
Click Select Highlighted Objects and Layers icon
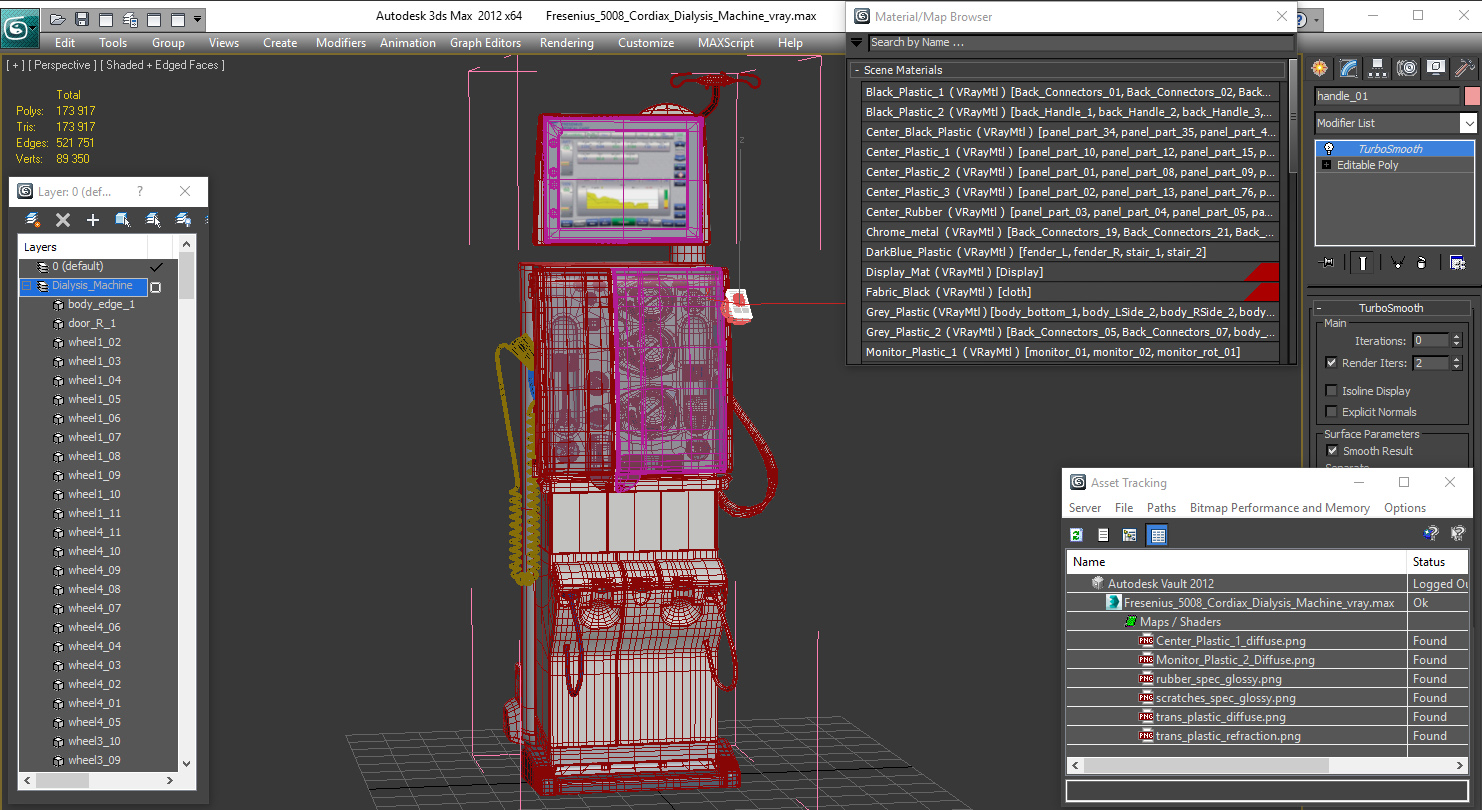pos(123,220)
